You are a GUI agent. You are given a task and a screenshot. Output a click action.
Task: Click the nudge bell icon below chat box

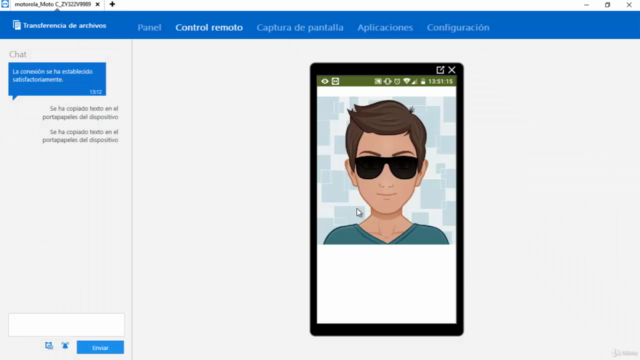[x=65, y=346]
